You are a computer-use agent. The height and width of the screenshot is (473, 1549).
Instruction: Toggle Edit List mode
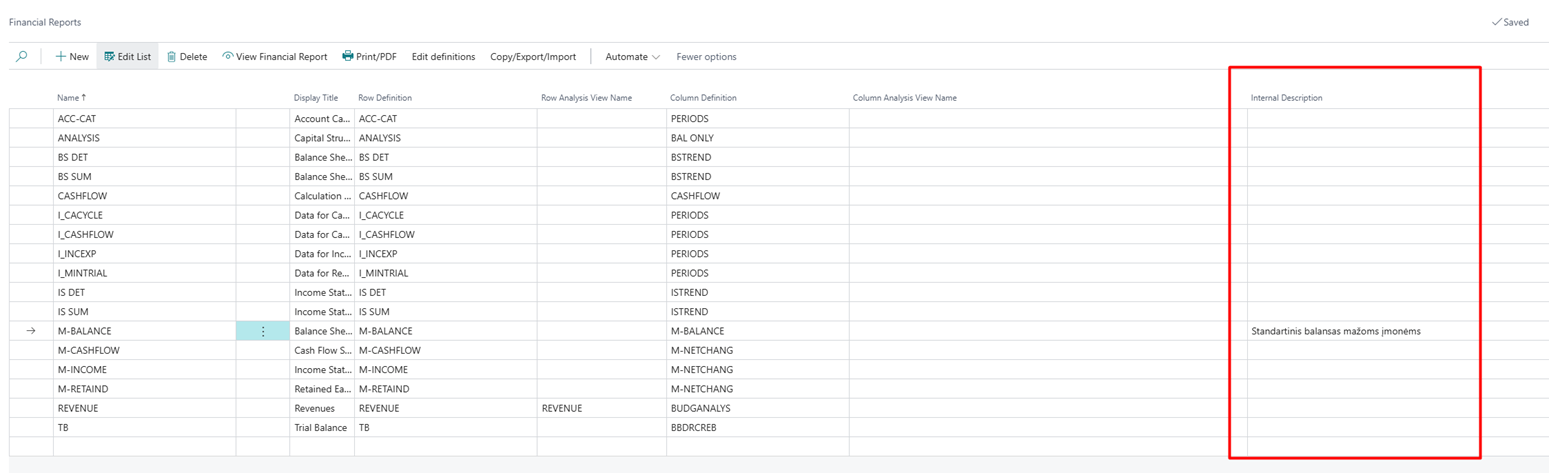[127, 57]
